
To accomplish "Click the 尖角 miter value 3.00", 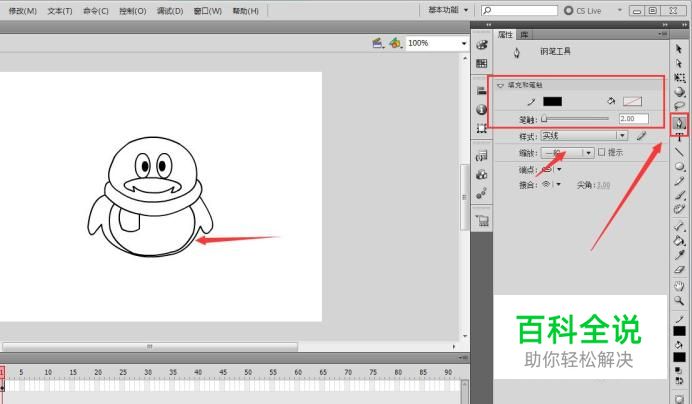I will pyautogui.click(x=603, y=185).
